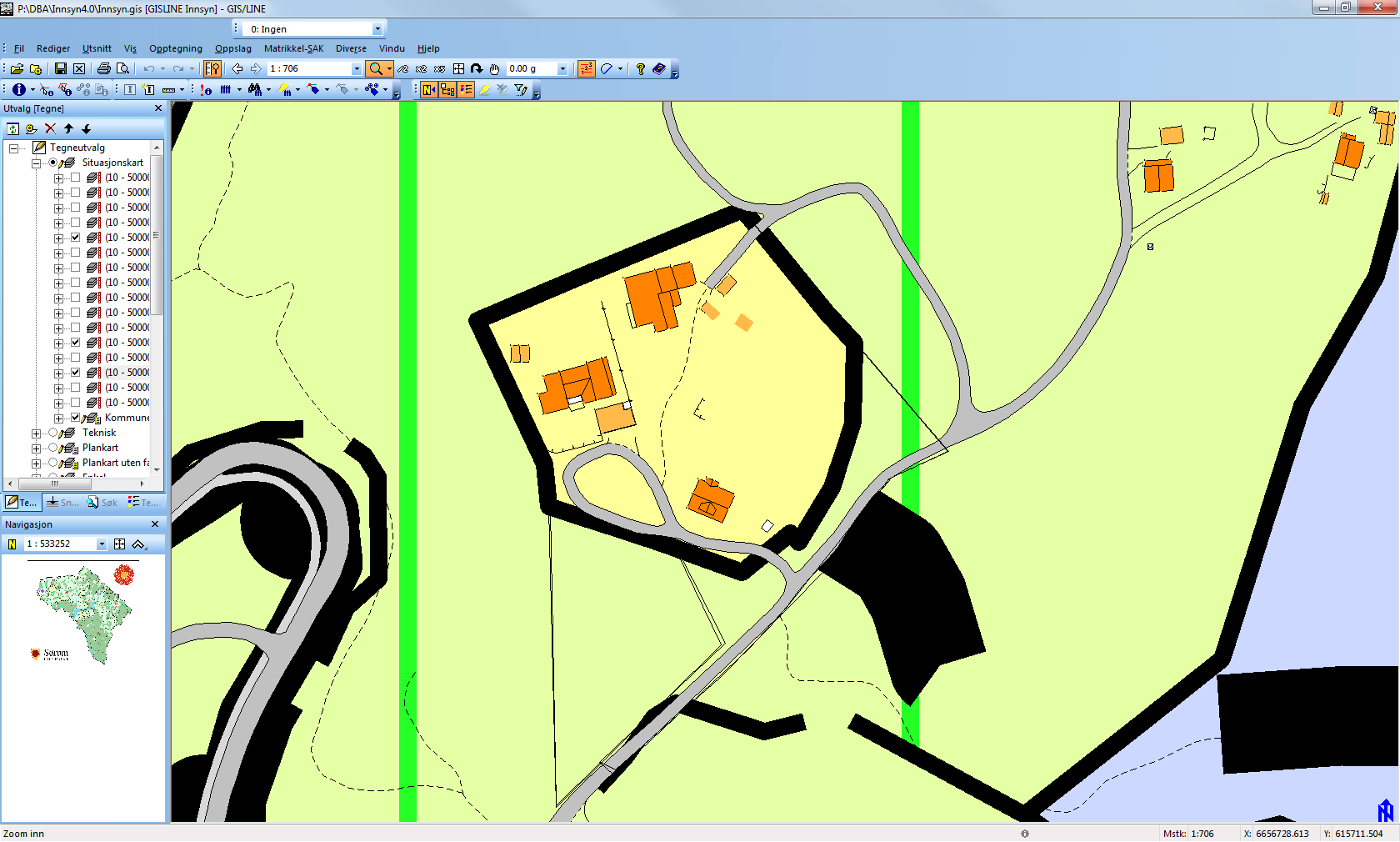Select the pan hand tool
Viewport: 1400px width, 842px height.
[x=495, y=69]
